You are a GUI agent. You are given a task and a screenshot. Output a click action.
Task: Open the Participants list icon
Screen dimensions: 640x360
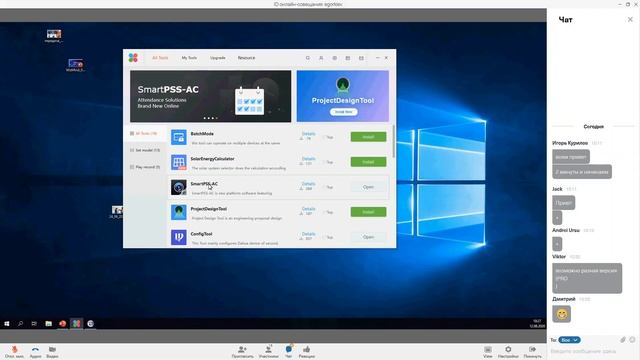268,349
